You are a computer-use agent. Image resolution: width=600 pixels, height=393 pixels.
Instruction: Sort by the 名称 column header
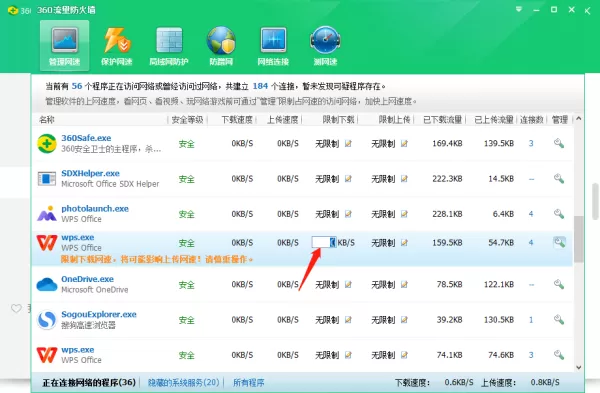[47, 120]
